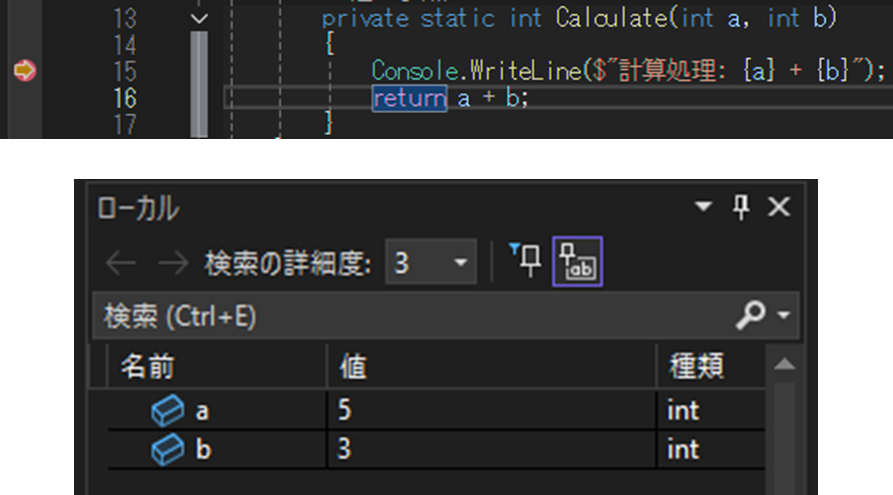This screenshot has height=495, width=893.
Task: Select the variable b cube icon
Action: [167, 449]
